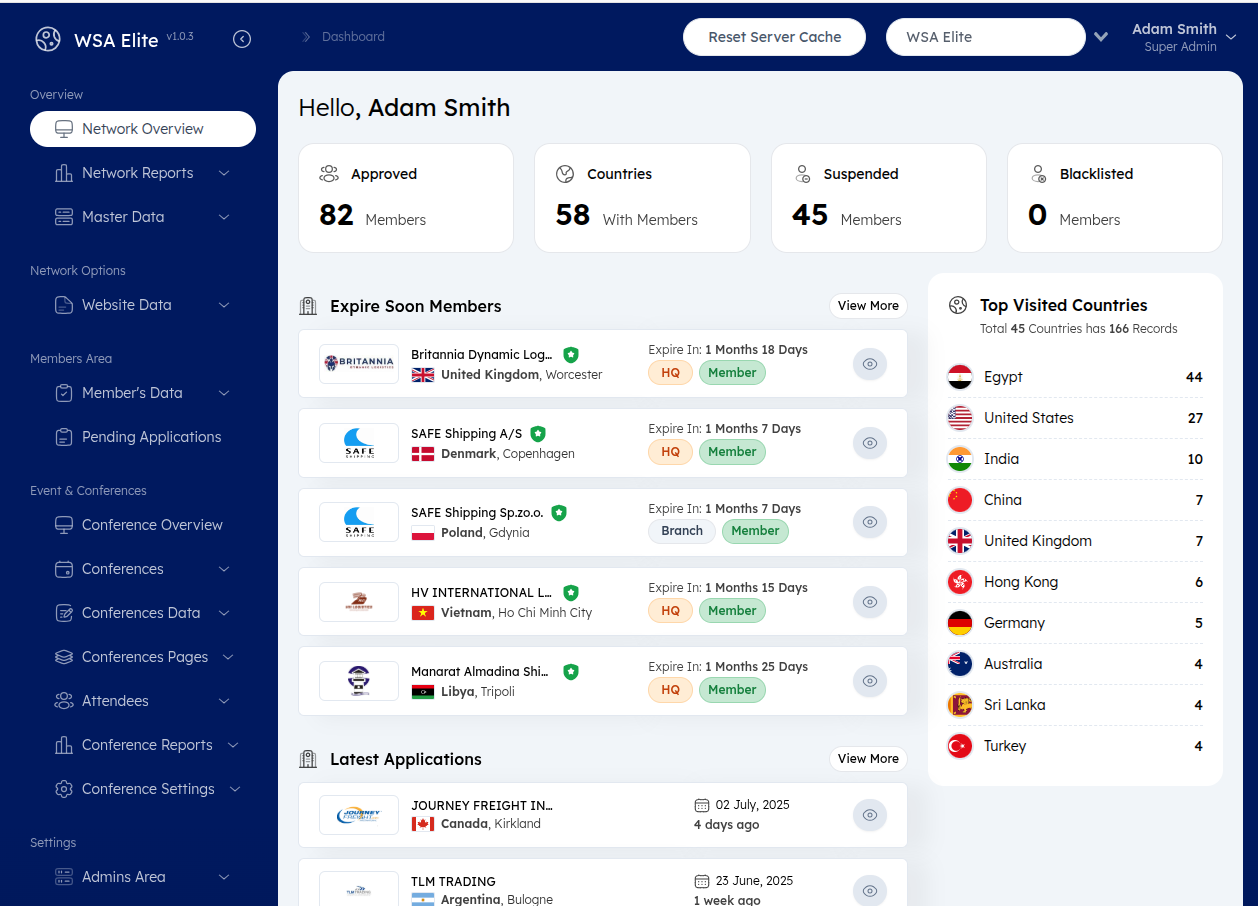The image size is (1258, 910).
Task: Click the Britannia company logo thumbnail
Action: (x=359, y=364)
